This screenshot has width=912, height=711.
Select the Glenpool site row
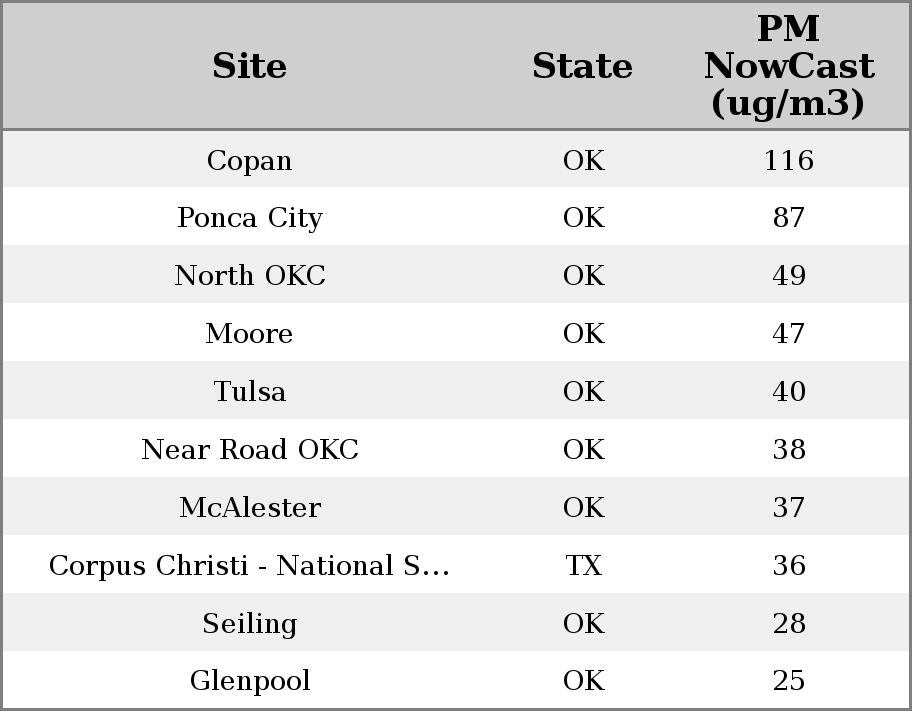pyautogui.click(x=249, y=681)
